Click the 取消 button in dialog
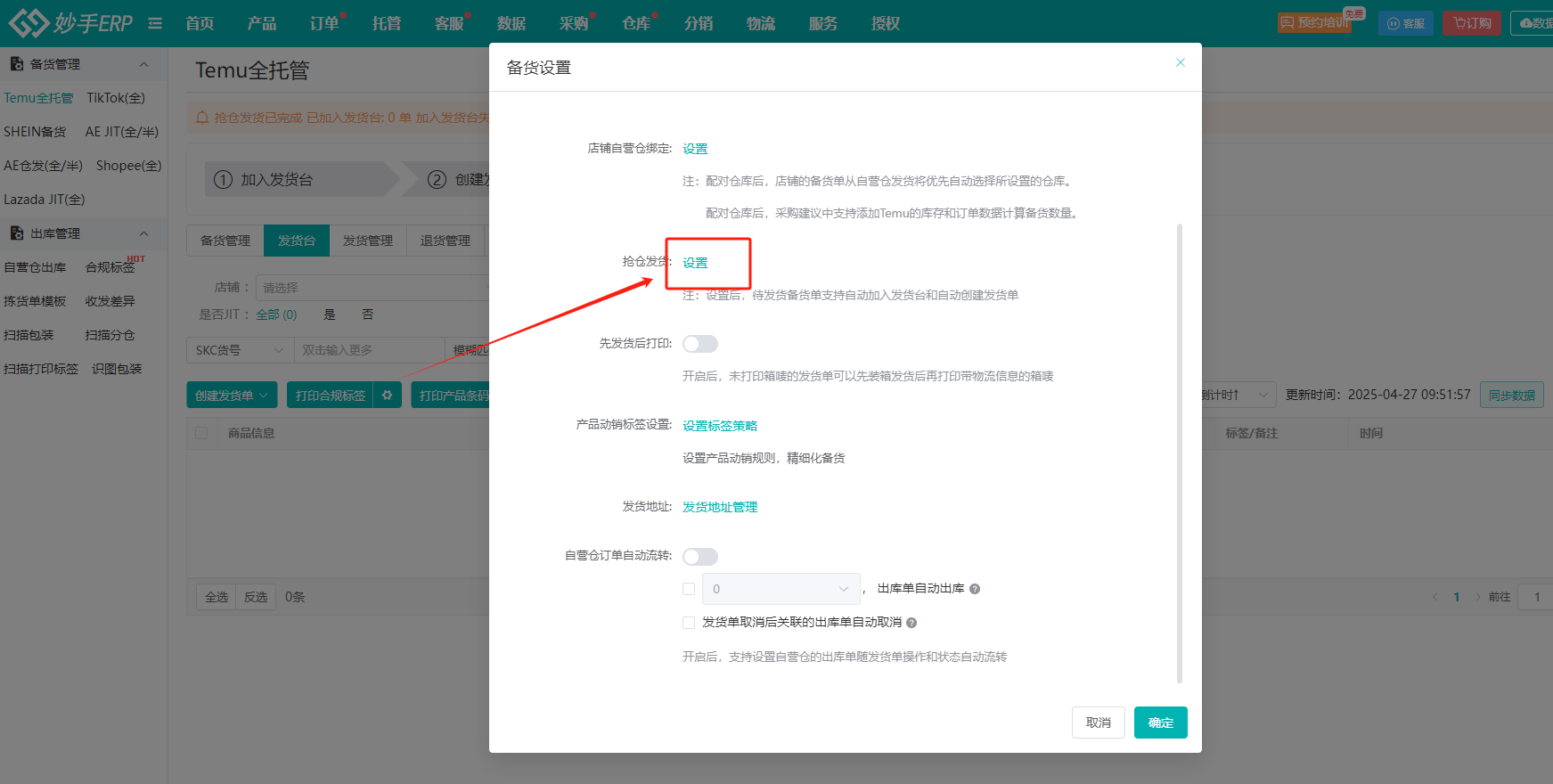 point(1099,723)
